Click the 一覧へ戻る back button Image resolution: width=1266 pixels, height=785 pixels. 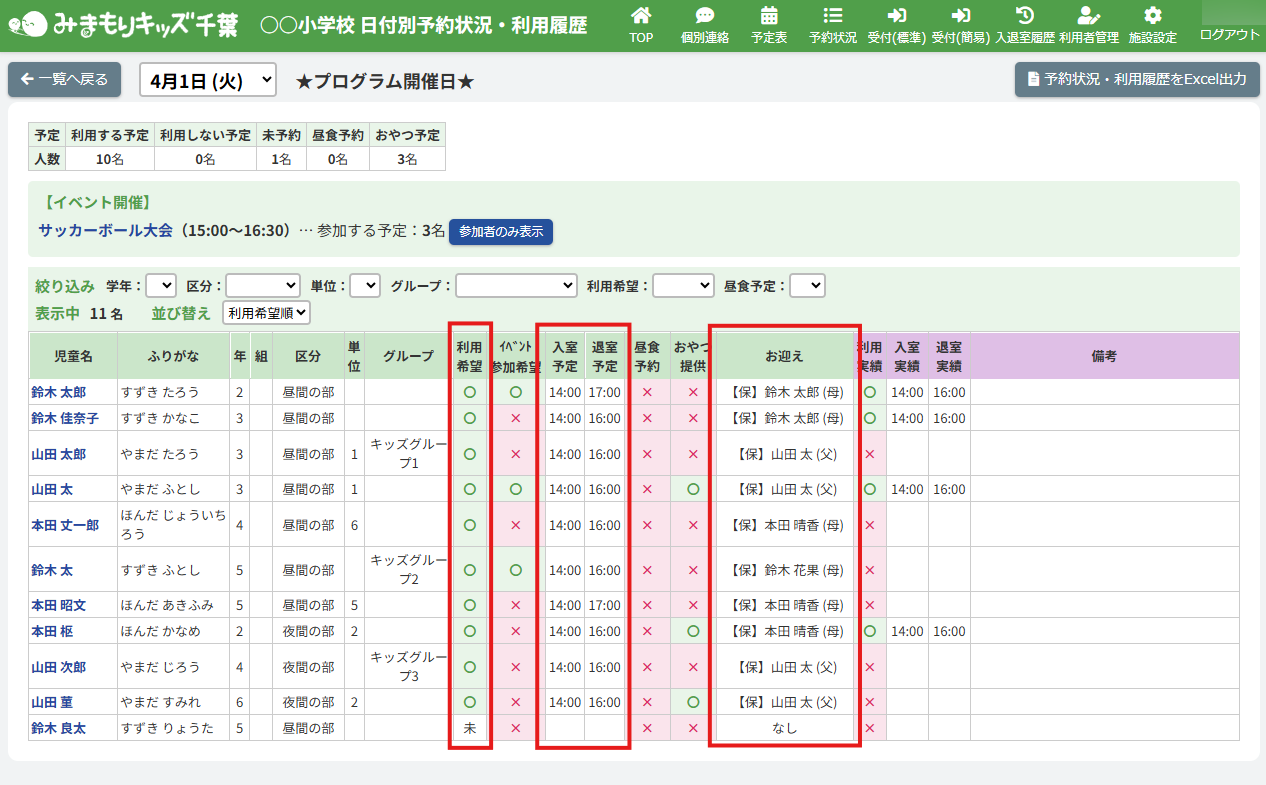65,80
